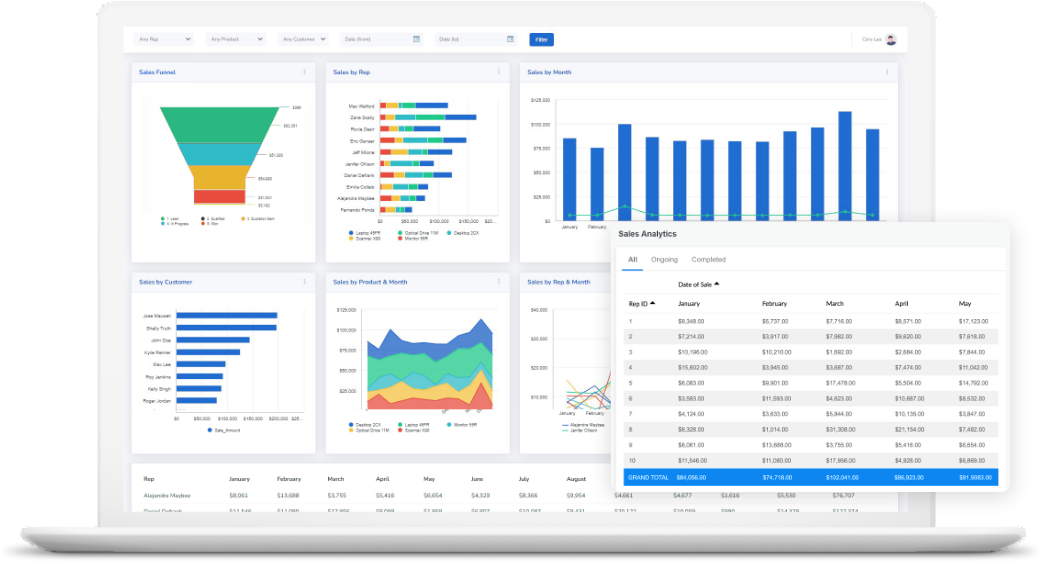The height and width of the screenshot is (564, 1041).
Task: Toggle Laptop 45FR legend in Sales by Rep
Action: pyautogui.click(x=364, y=233)
